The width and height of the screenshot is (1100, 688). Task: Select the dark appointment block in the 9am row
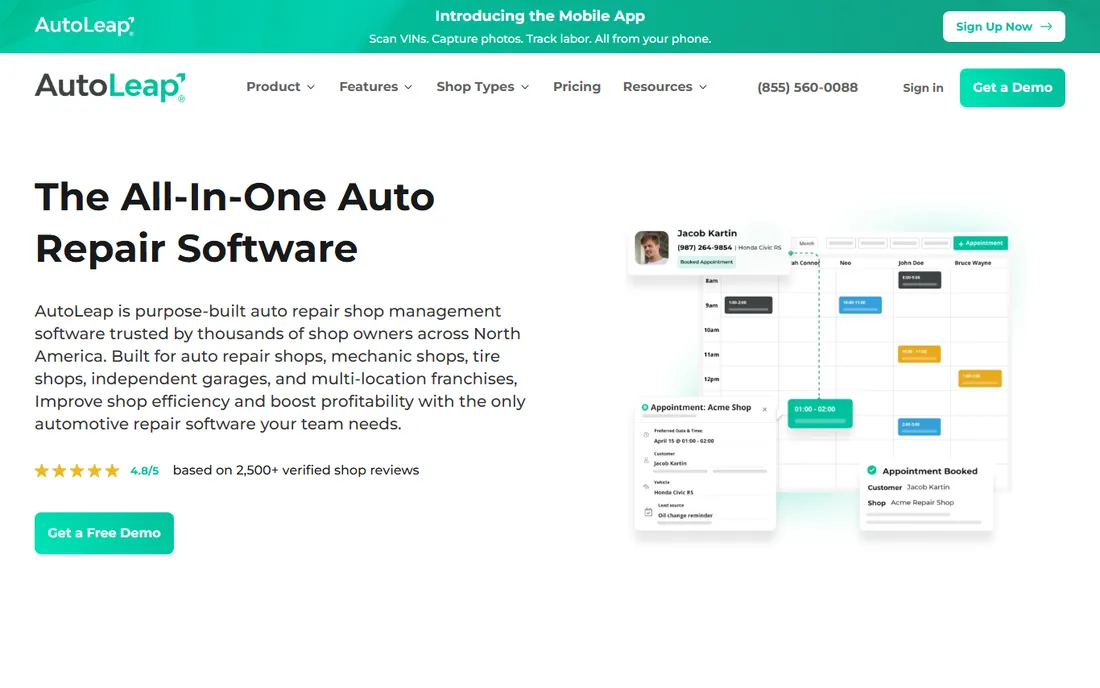click(x=749, y=305)
